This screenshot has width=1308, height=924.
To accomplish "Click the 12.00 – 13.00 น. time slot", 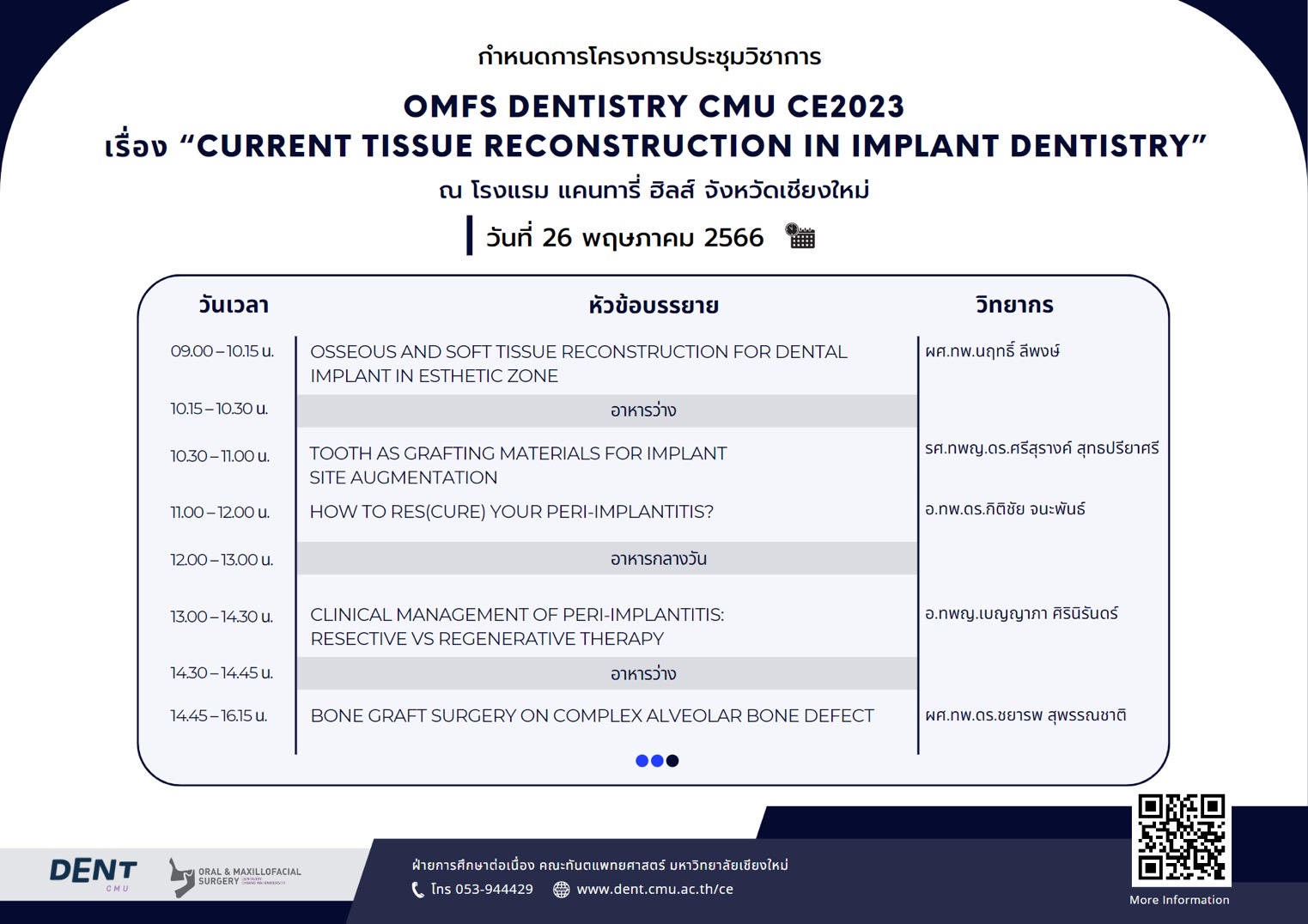I will 222,560.
